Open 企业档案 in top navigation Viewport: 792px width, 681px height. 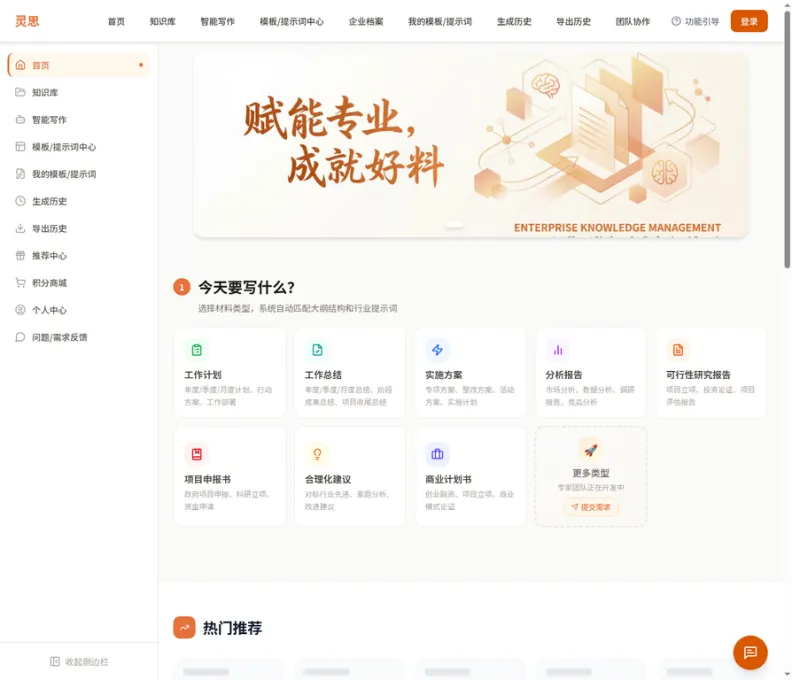(x=366, y=22)
